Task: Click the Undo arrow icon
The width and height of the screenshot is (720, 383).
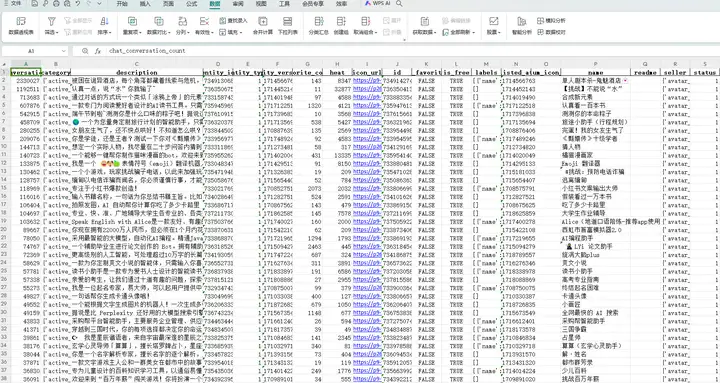Action: [78, 4]
